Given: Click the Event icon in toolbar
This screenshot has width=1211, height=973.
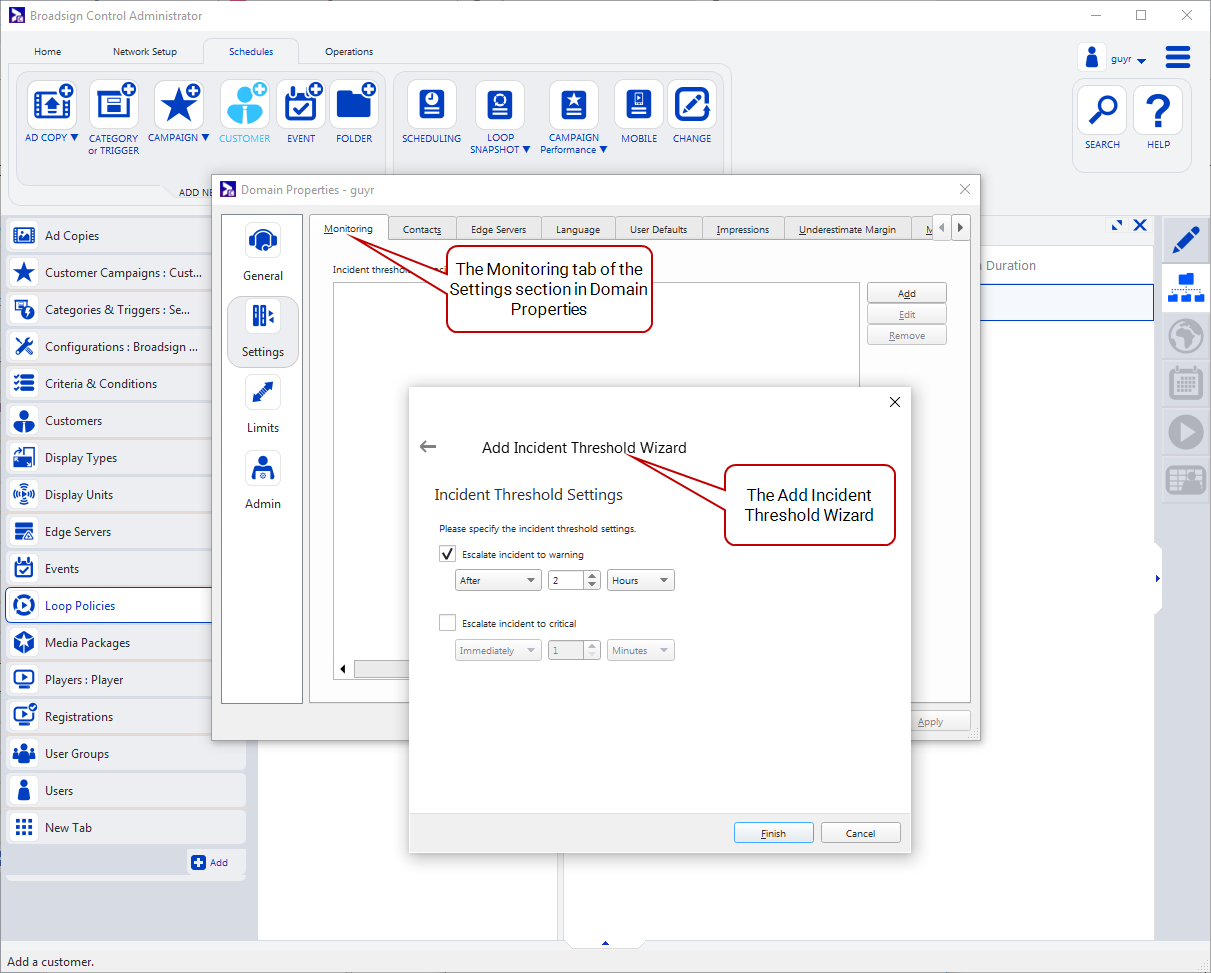Looking at the screenshot, I should click(x=301, y=105).
